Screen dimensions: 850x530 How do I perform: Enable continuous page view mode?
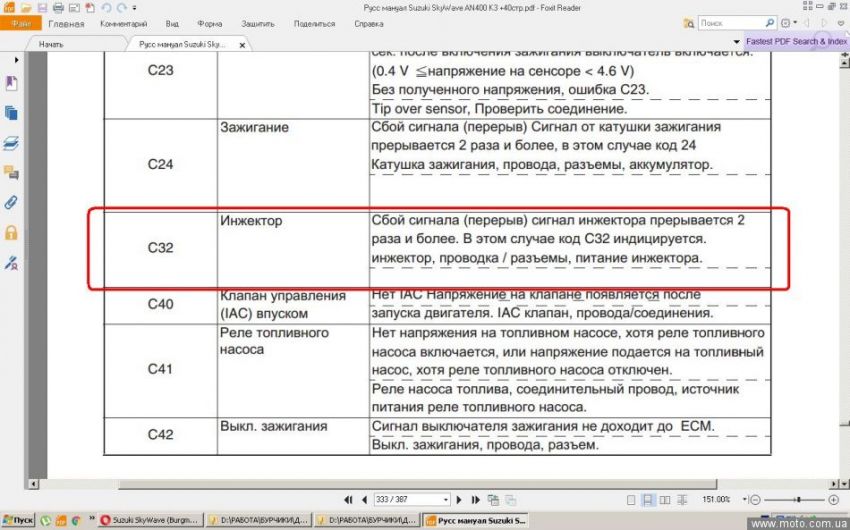(647, 499)
